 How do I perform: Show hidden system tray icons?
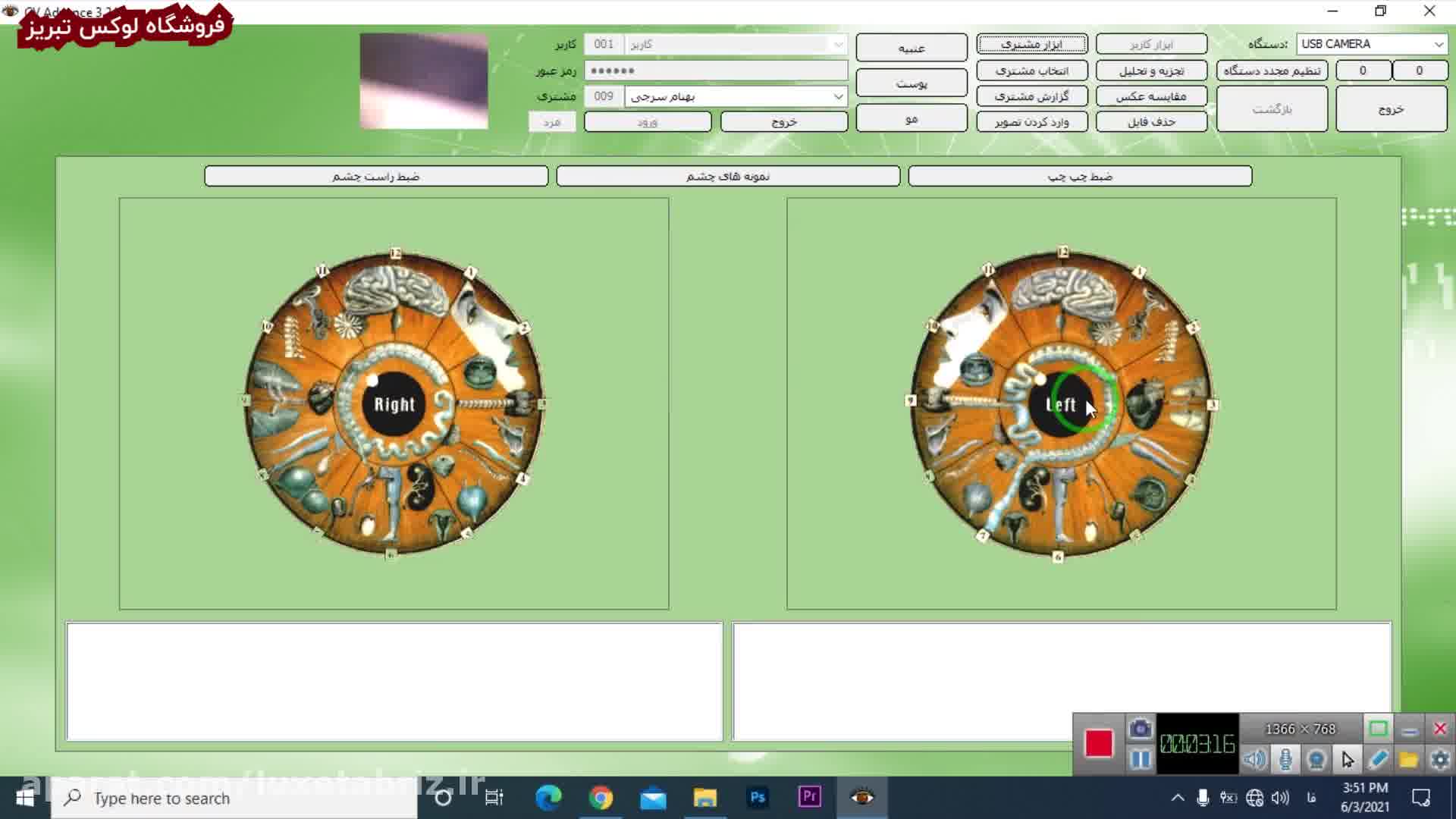click(x=1178, y=798)
